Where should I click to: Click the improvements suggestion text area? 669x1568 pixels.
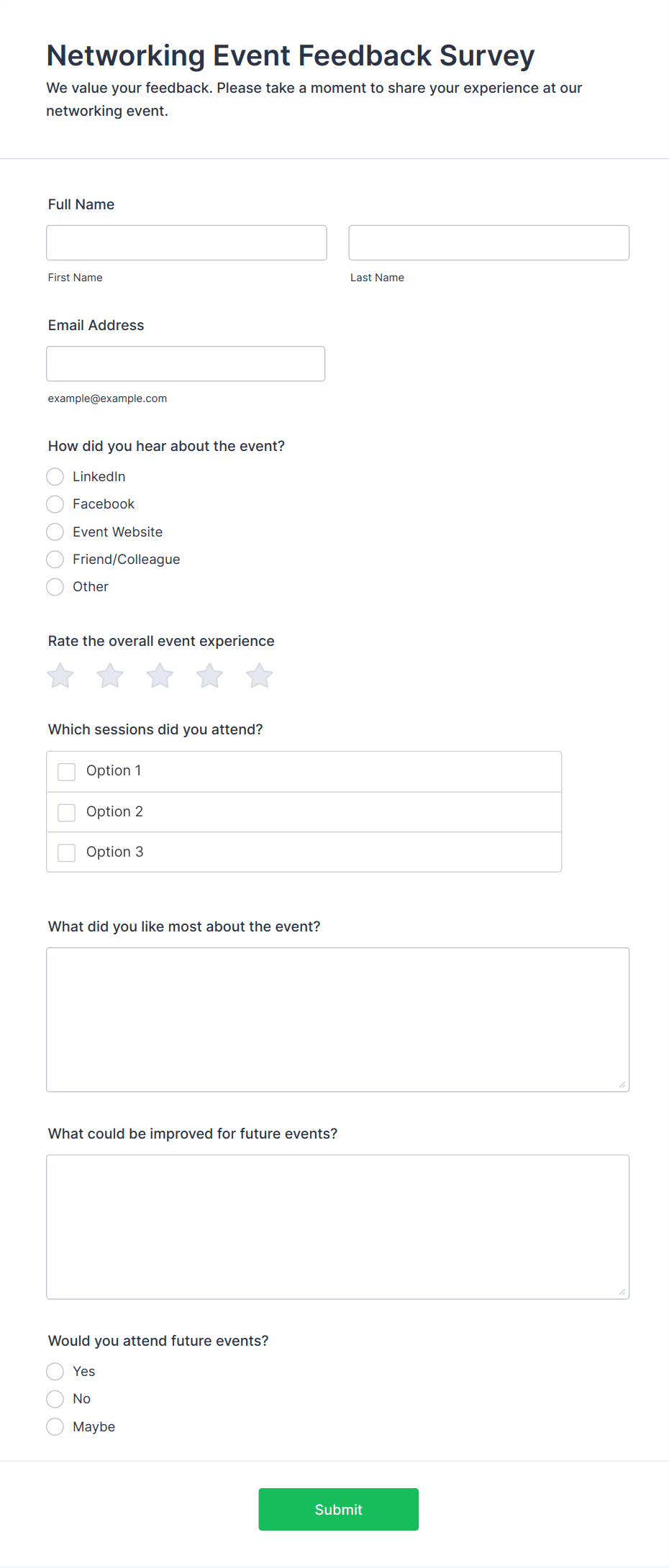click(337, 1226)
